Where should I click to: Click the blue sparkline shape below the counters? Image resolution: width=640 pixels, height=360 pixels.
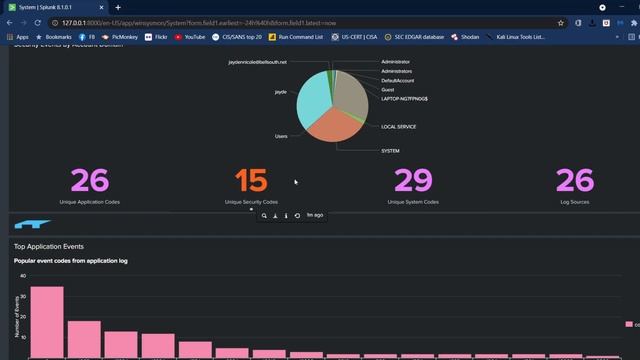32,224
